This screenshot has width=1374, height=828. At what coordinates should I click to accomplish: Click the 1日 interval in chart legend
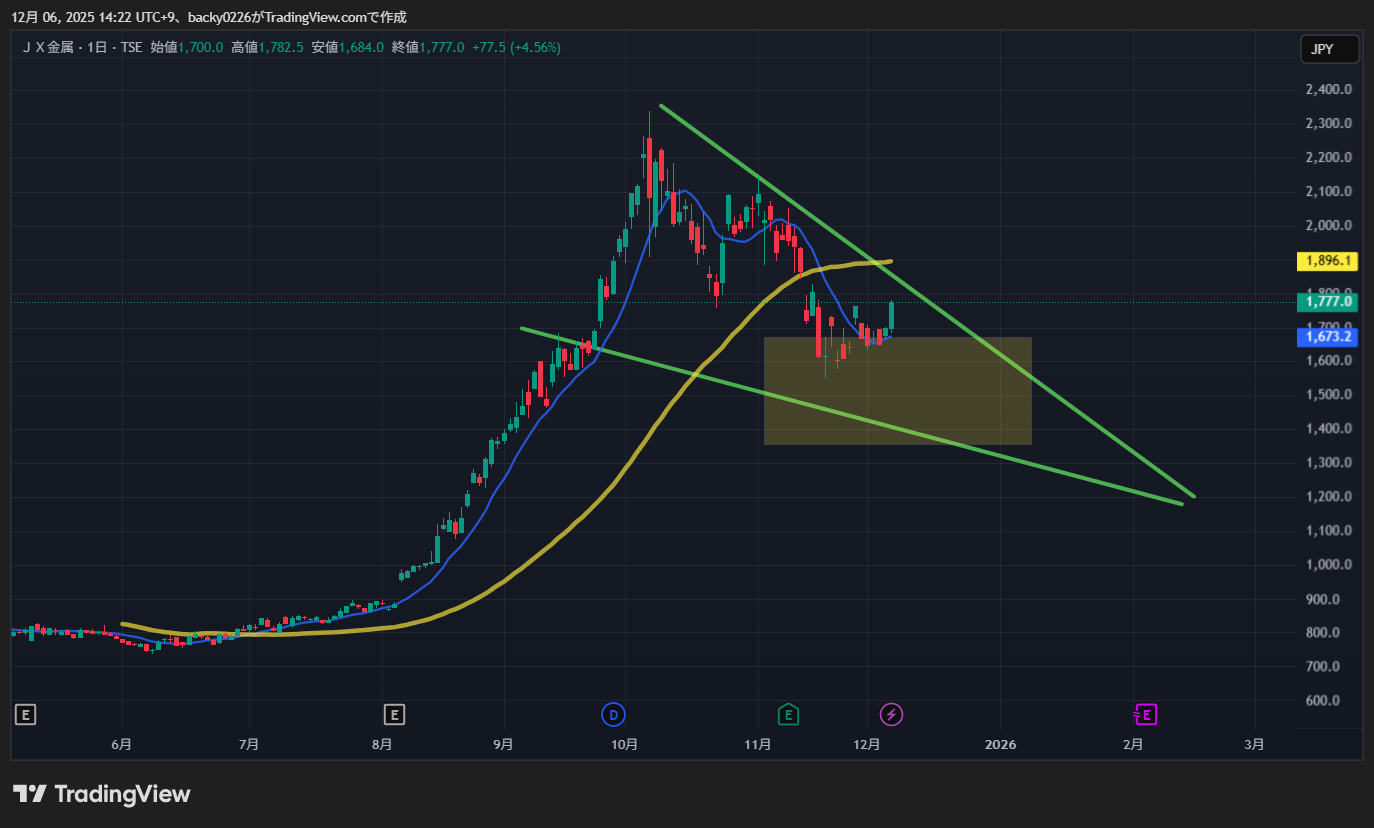pos(100,47)
